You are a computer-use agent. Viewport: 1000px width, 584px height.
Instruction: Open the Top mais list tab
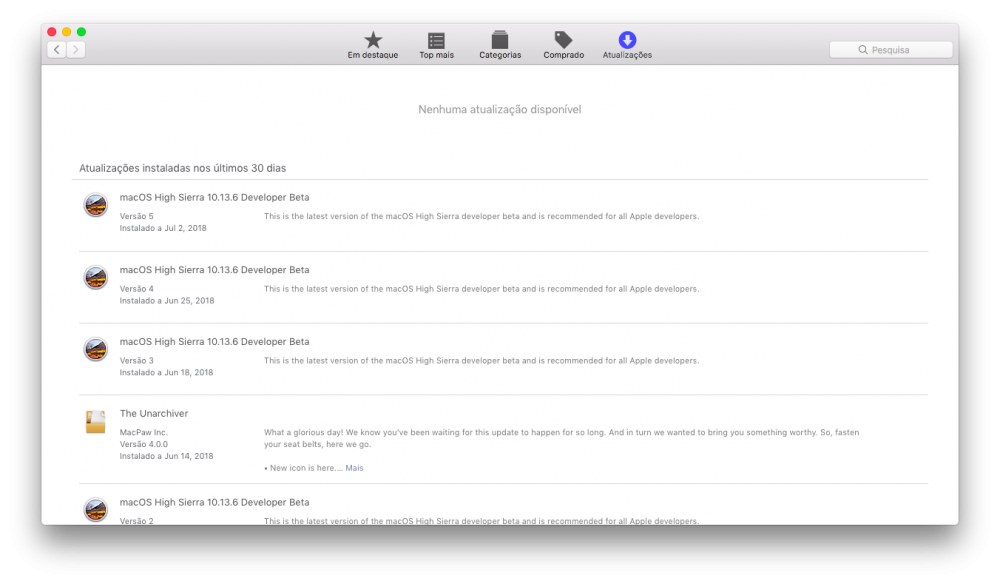click(x=436, y=45)
